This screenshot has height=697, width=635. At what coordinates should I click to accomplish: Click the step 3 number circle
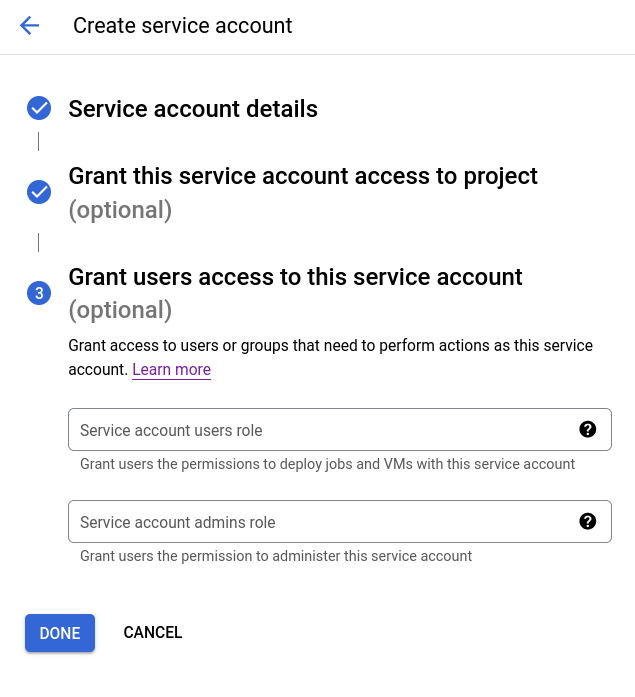click(x=39, y=293)
